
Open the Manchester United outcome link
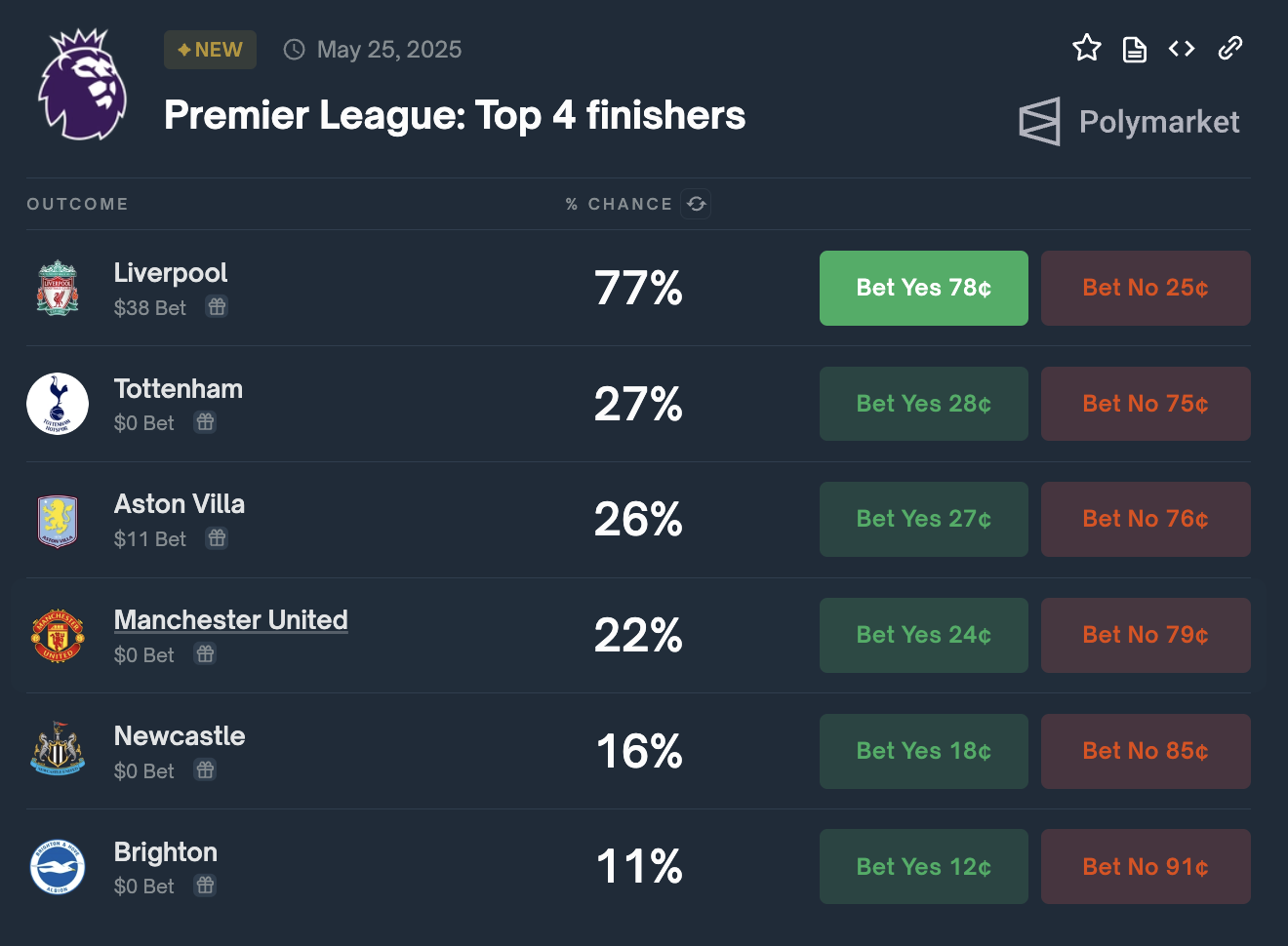(x=230, y=620)
